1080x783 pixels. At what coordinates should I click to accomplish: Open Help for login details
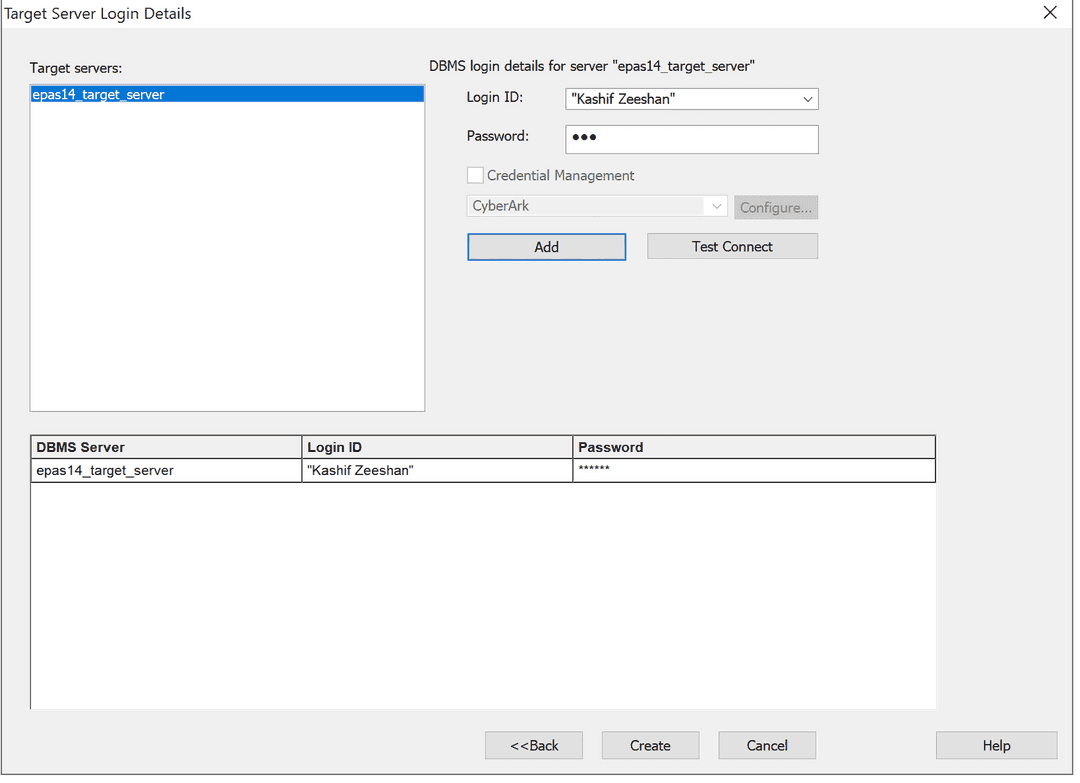(x=996, y=745)
